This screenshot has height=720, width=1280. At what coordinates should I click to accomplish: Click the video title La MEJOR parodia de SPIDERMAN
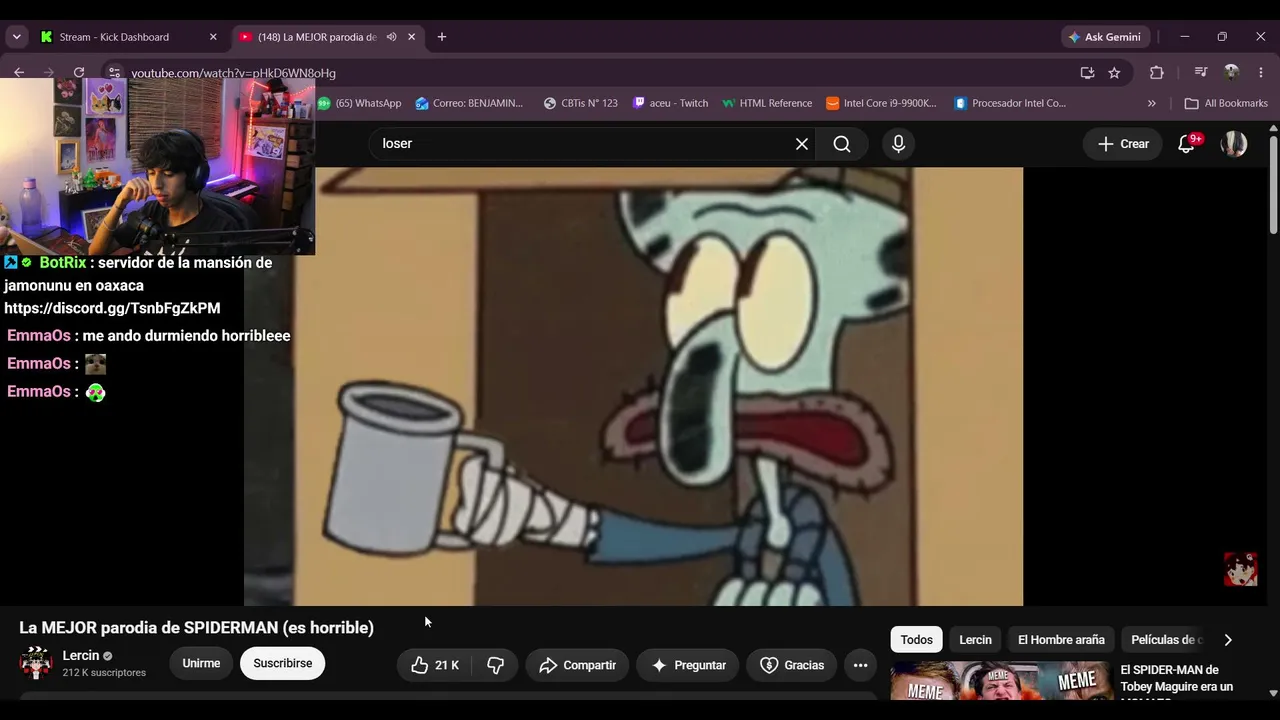click(x=197, y=628)
